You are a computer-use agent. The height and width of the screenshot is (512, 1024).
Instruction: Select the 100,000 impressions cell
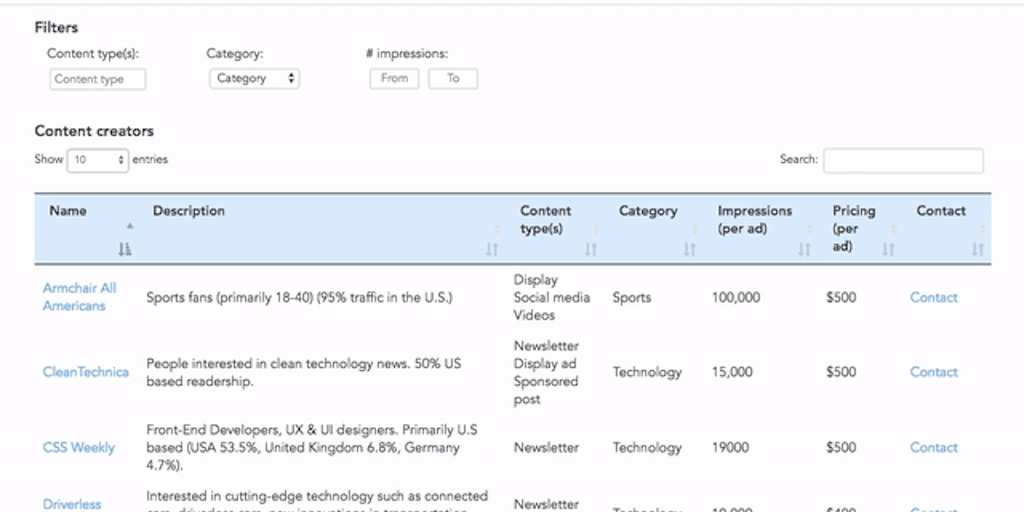click(x=736, y=298)
